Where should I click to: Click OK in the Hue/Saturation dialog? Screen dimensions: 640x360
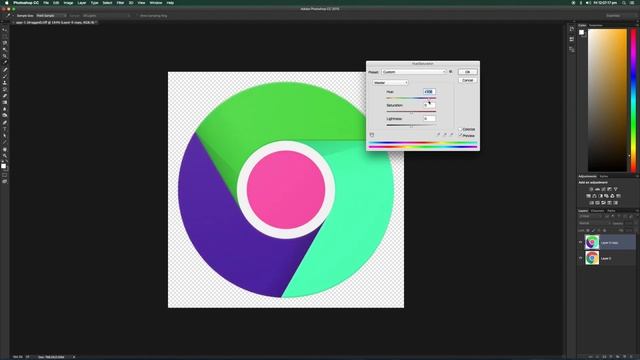[467, 72]
